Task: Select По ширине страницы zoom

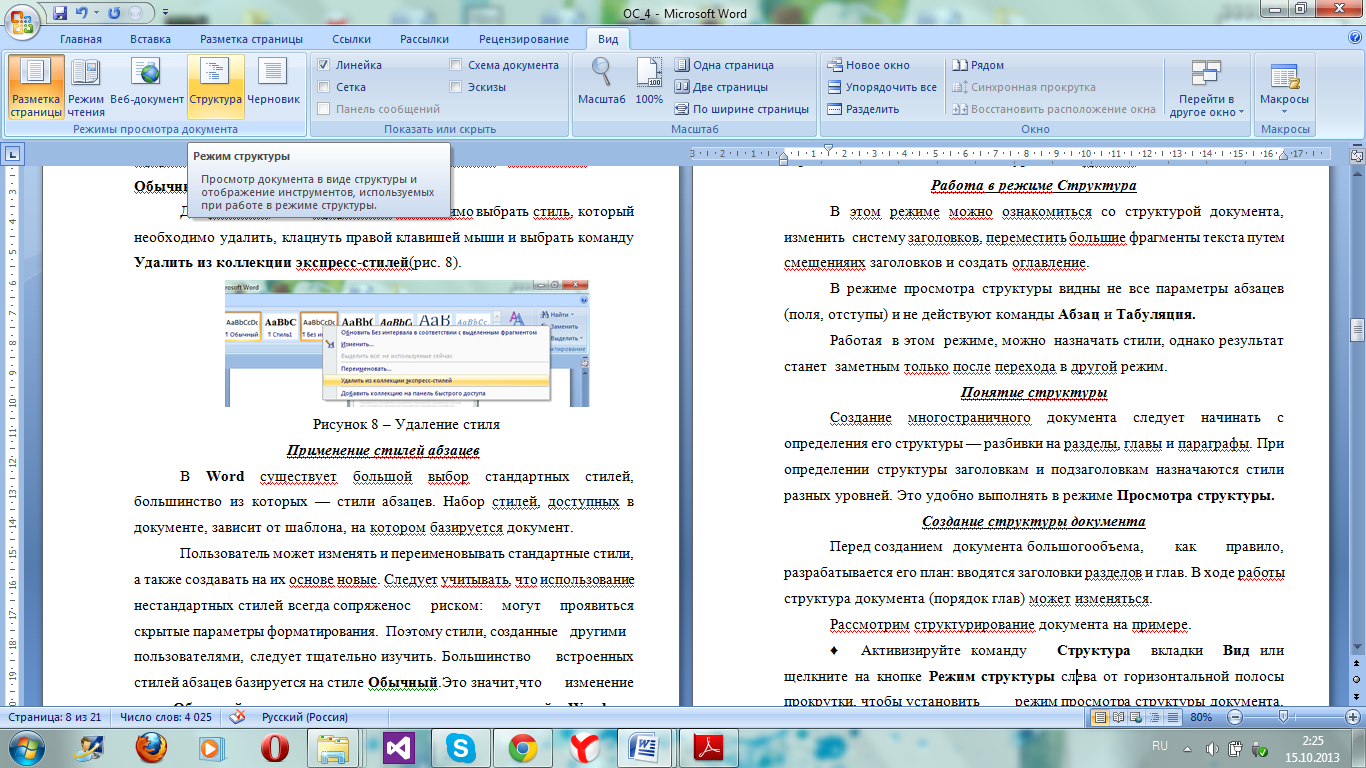Action: click(741, 109)
